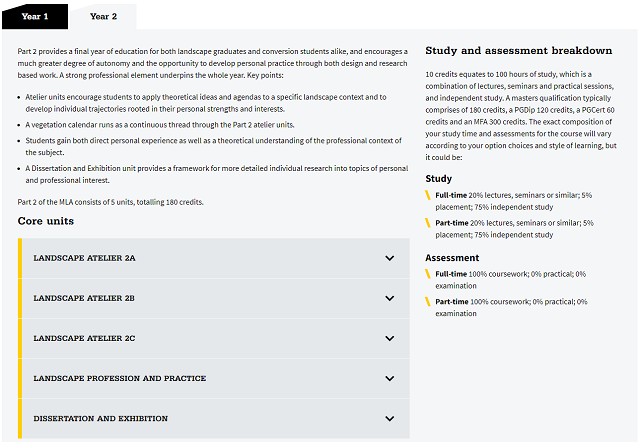Click chevron for Dissertation and Exhibition

click(390, 418)
